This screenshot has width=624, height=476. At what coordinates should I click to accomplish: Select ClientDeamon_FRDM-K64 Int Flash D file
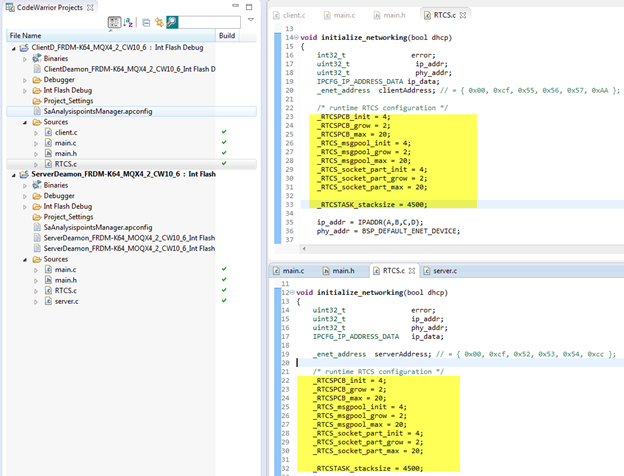click(x=129, y=69)
